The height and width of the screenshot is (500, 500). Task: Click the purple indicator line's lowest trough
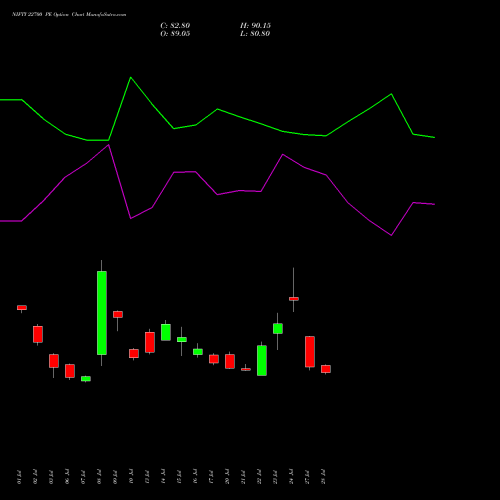[x=391, y=235]
